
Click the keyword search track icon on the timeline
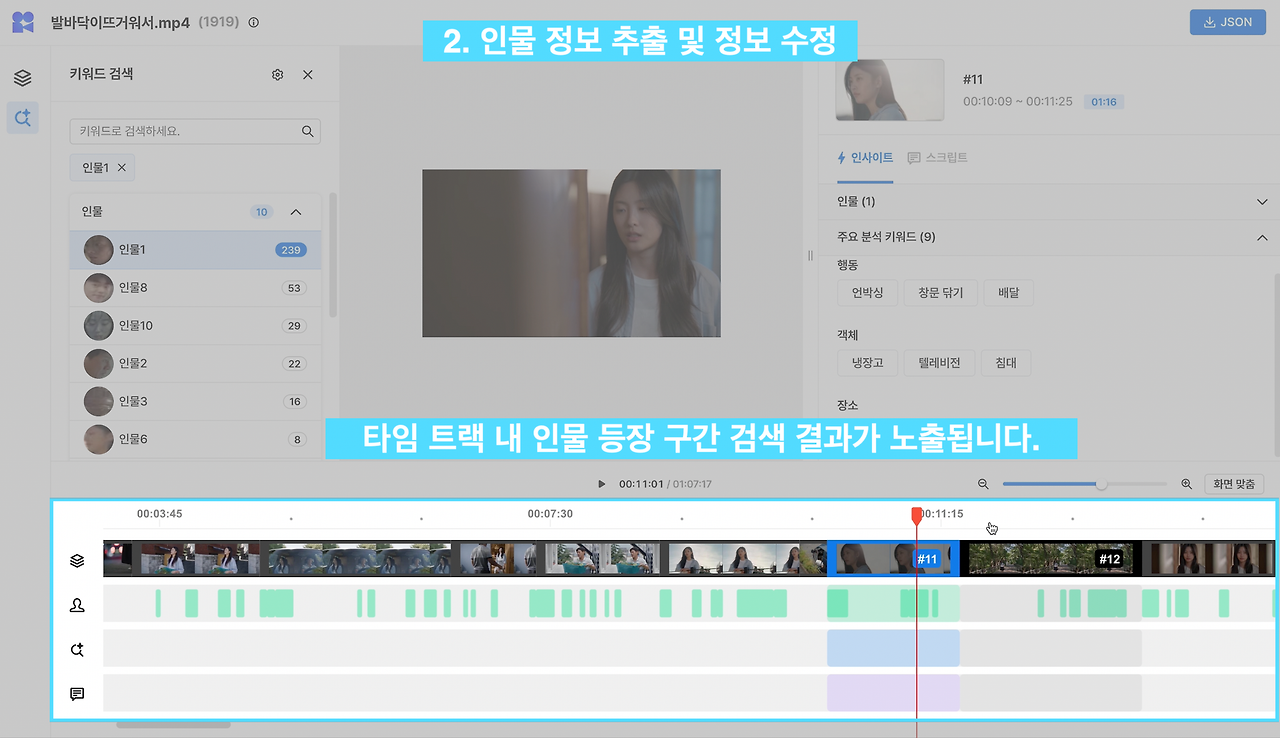point(77,649)
